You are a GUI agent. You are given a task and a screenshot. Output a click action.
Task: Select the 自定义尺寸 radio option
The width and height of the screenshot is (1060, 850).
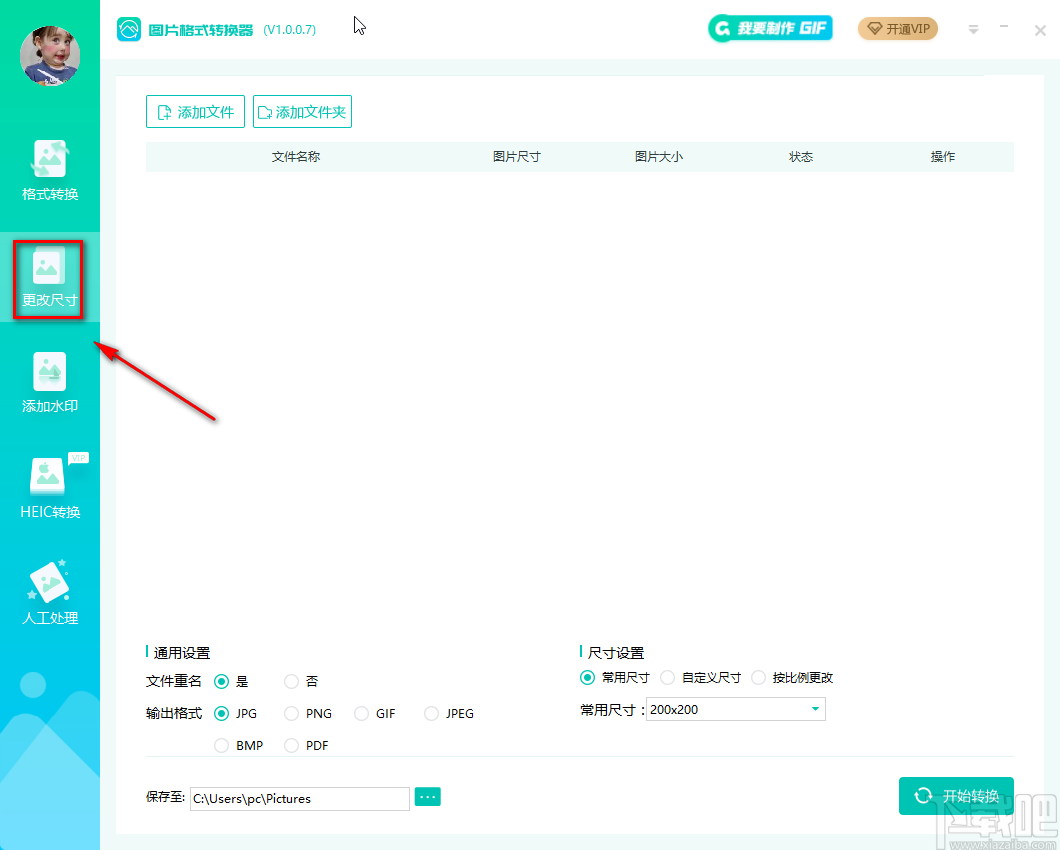(x=667, y=678)
